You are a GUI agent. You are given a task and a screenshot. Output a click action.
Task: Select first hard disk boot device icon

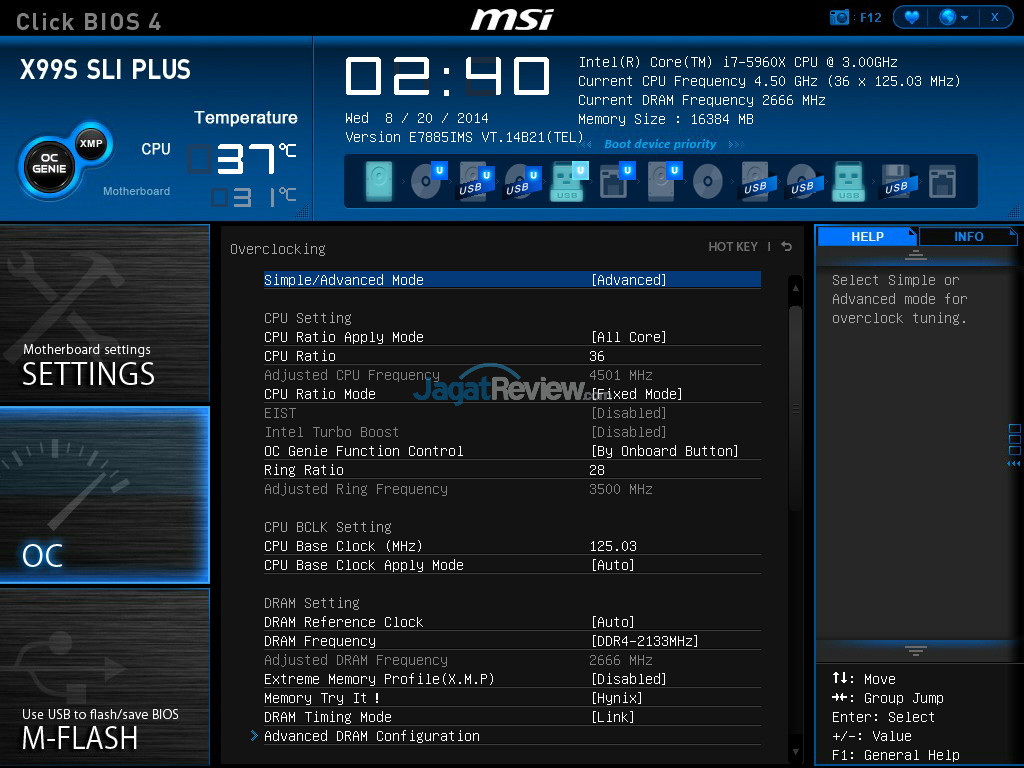379,181
